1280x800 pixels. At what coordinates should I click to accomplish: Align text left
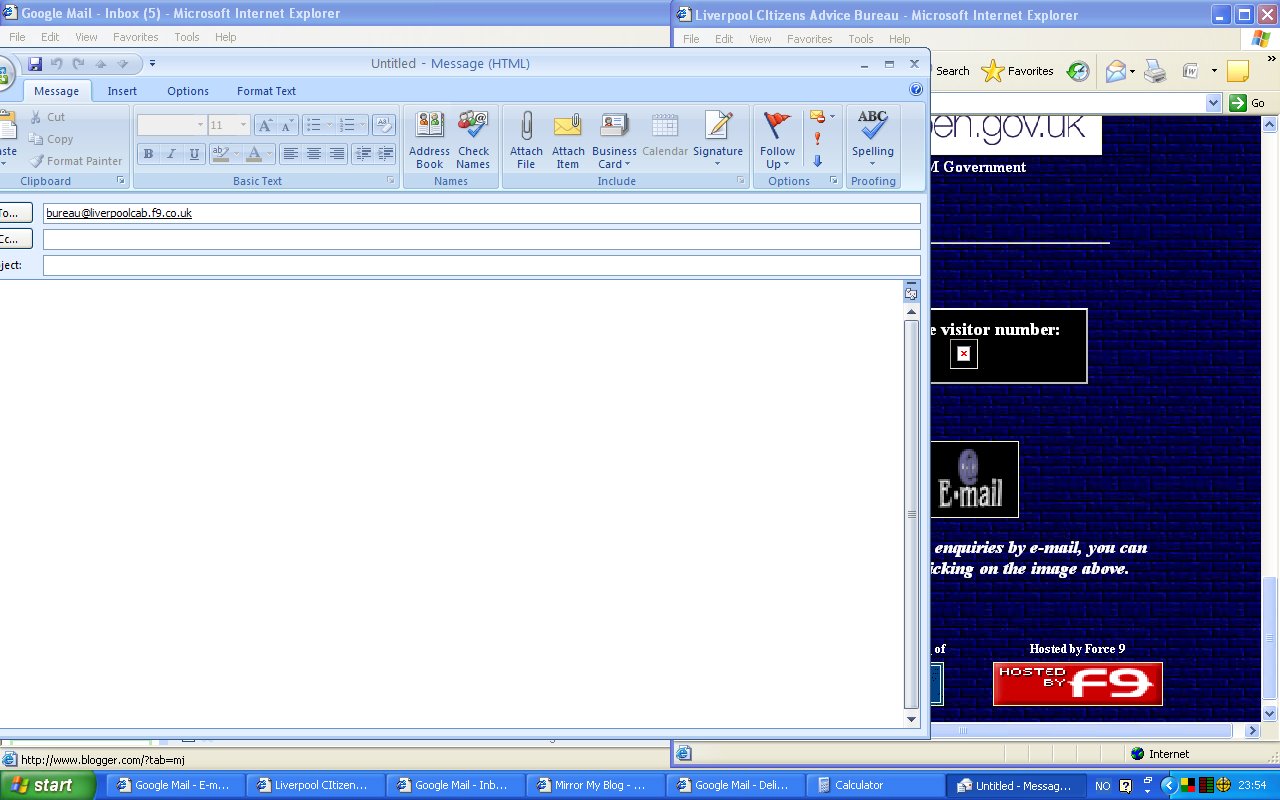click(290, 154)
